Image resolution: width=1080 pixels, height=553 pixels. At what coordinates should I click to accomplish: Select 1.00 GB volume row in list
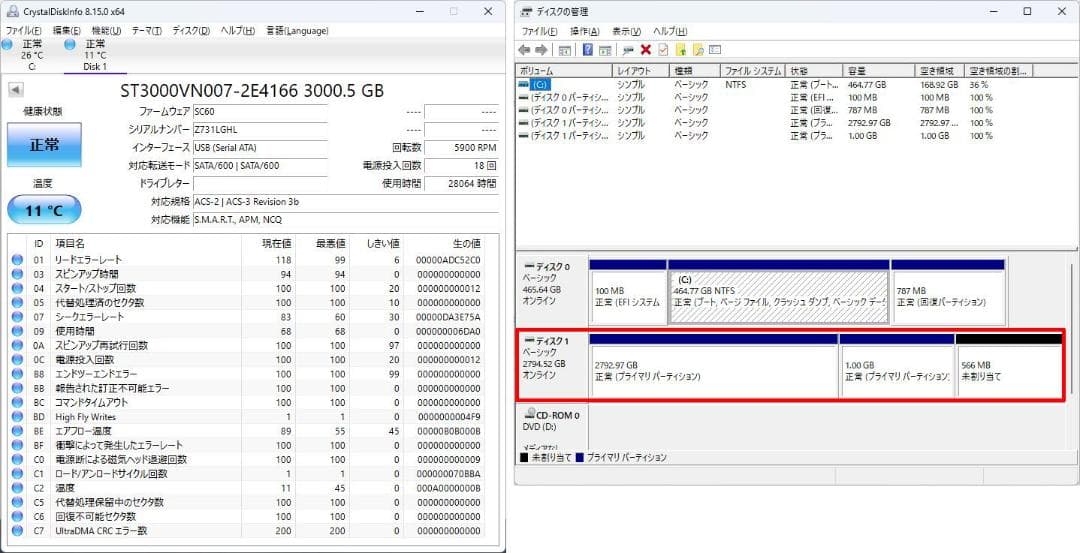[x=775, y=136]
